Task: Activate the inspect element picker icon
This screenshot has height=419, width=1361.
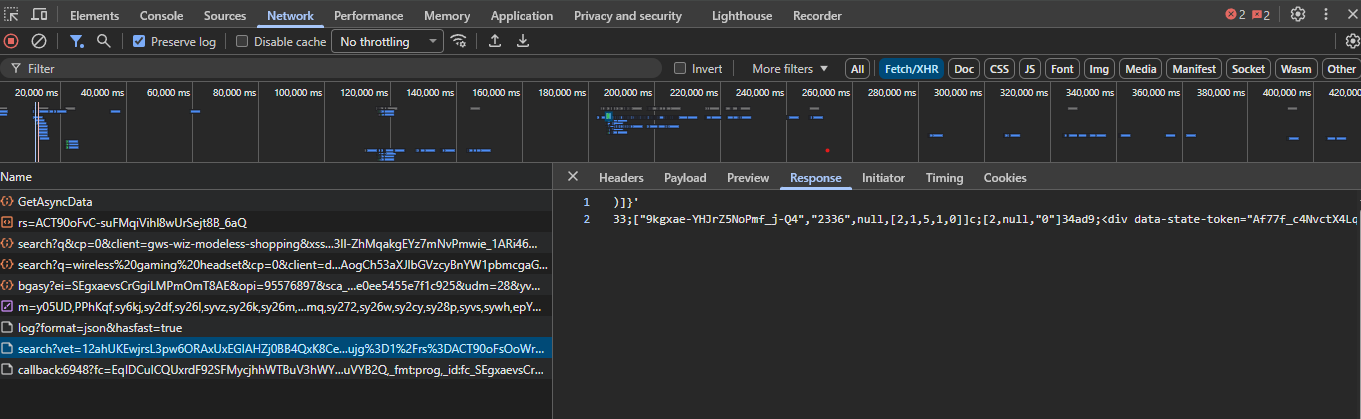Action: 11,15
